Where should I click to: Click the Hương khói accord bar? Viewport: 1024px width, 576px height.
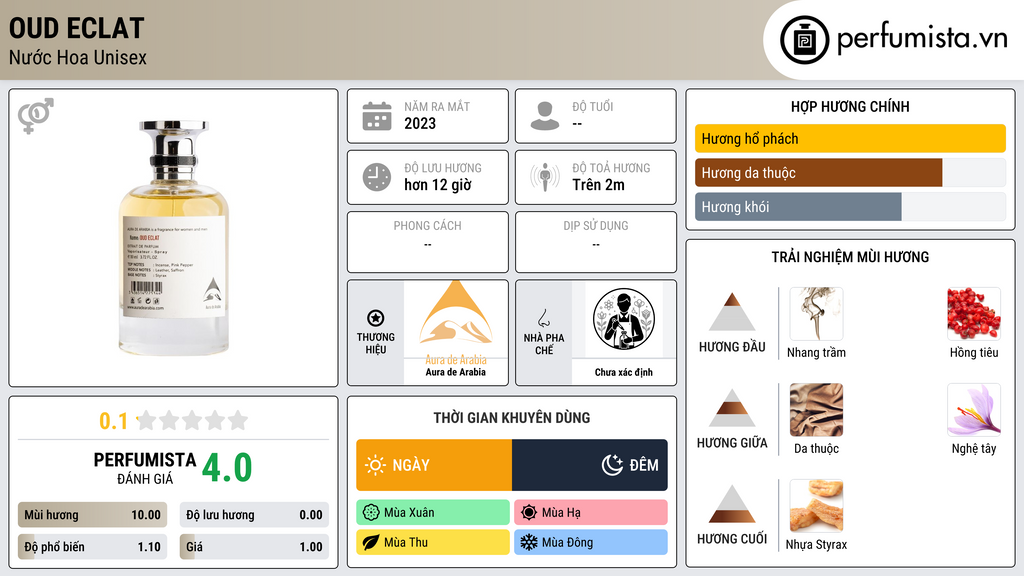click(x=850, y=207)
